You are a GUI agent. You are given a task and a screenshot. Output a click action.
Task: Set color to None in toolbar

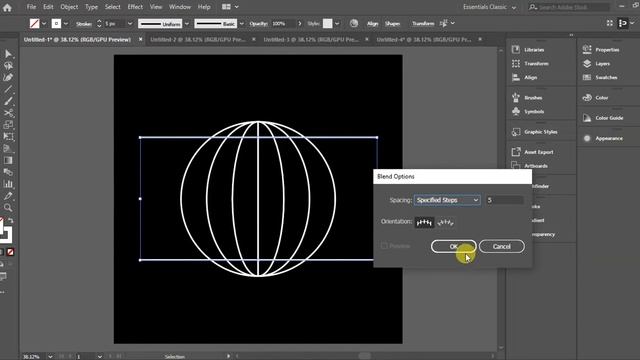(11, 252)
